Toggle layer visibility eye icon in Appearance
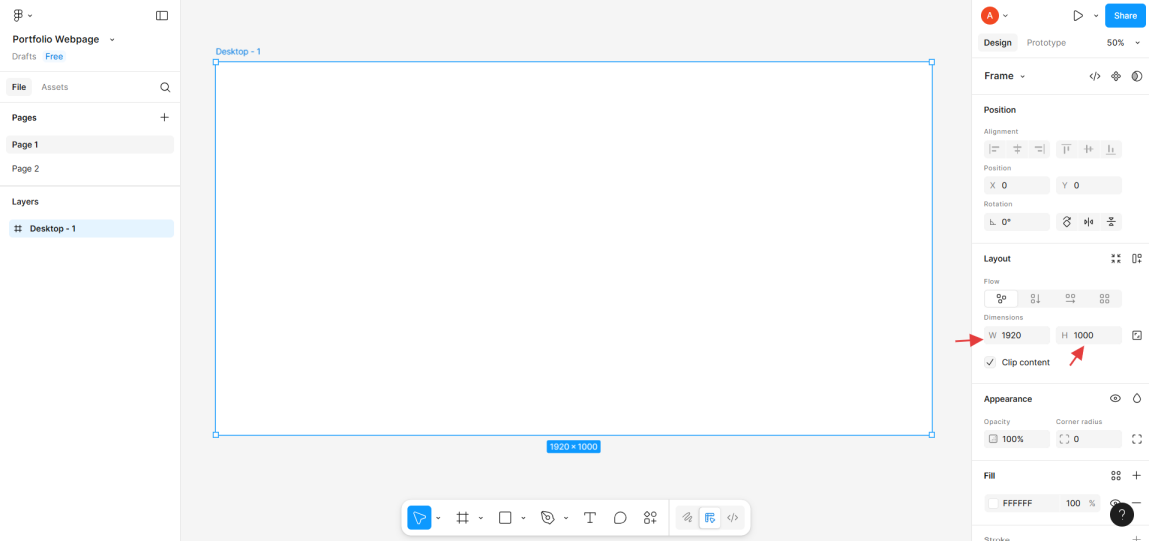This screenshot has width=1149, height=541. click(x=1115, y=398)
